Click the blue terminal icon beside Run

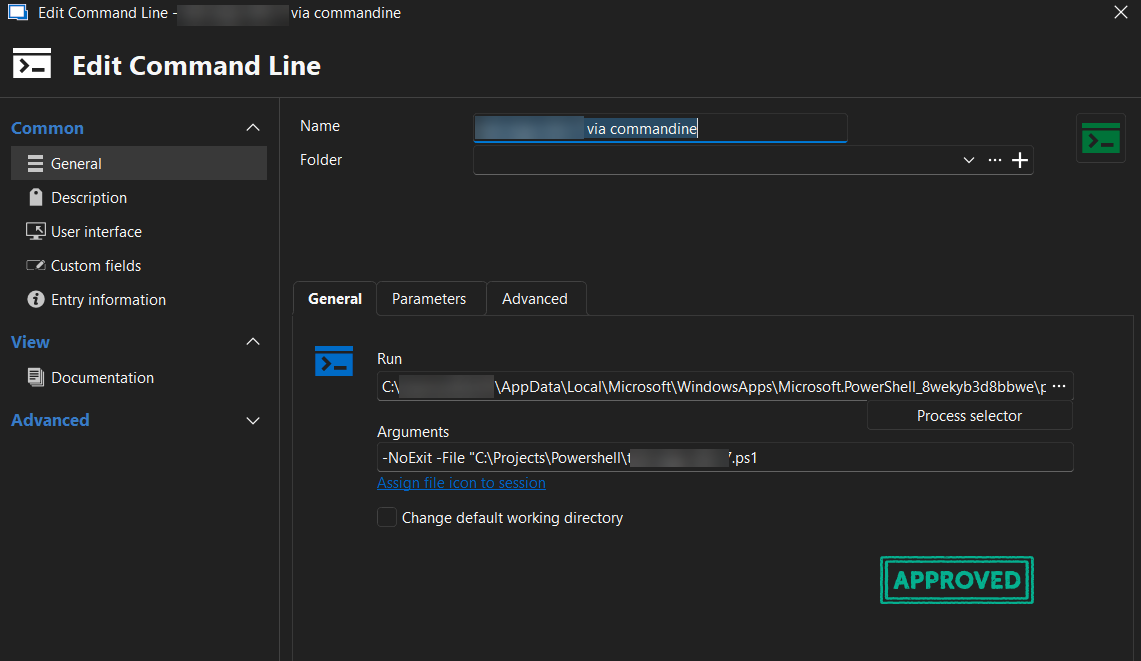coord(333,361)
